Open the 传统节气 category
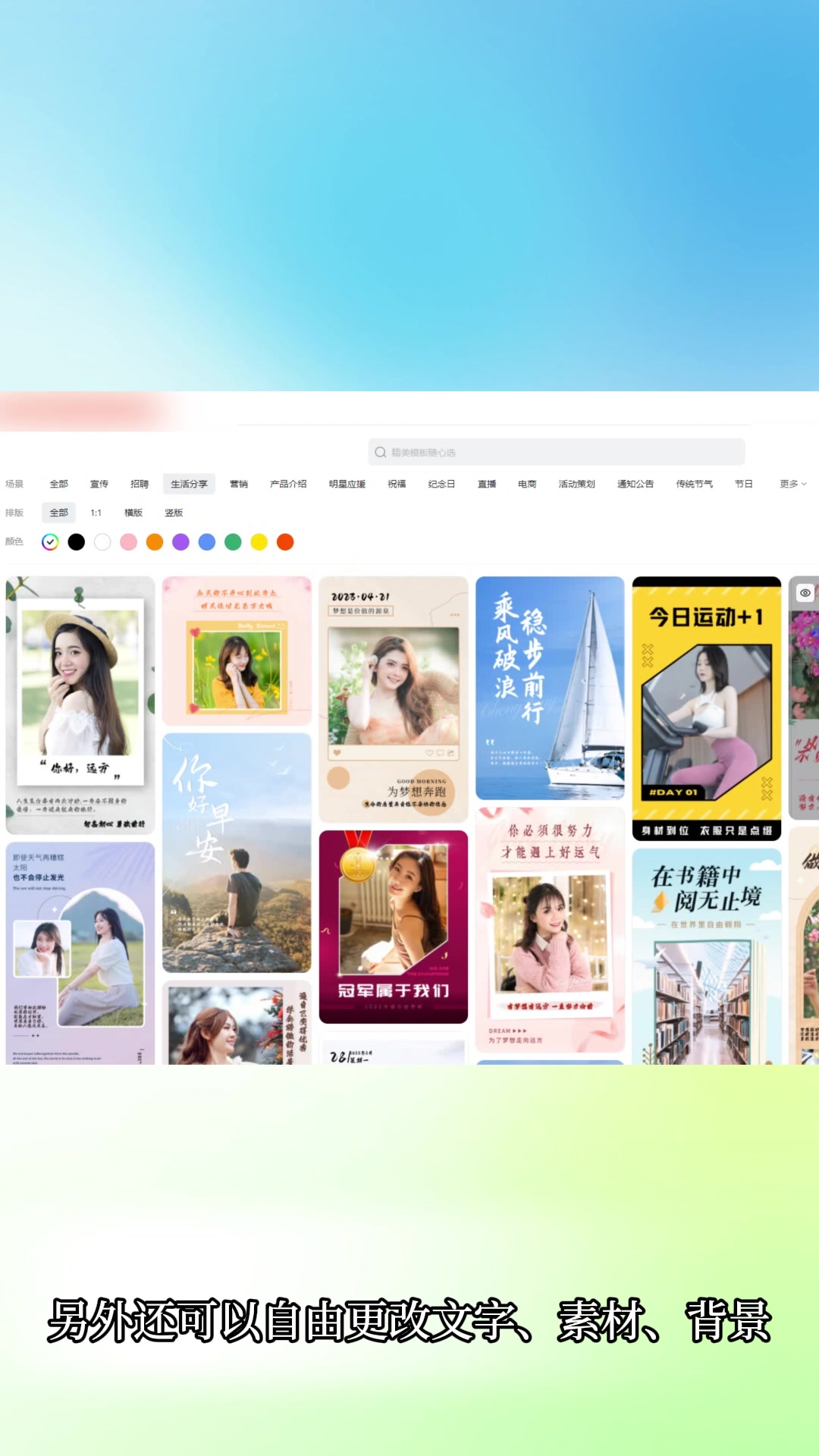This screenshot has height=1456, width=819. [x=694, y=484]
